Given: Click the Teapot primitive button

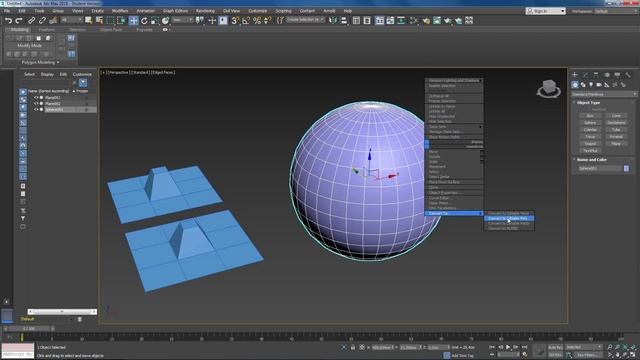Looking at the screenshot, I should click(x=590, y=144).
